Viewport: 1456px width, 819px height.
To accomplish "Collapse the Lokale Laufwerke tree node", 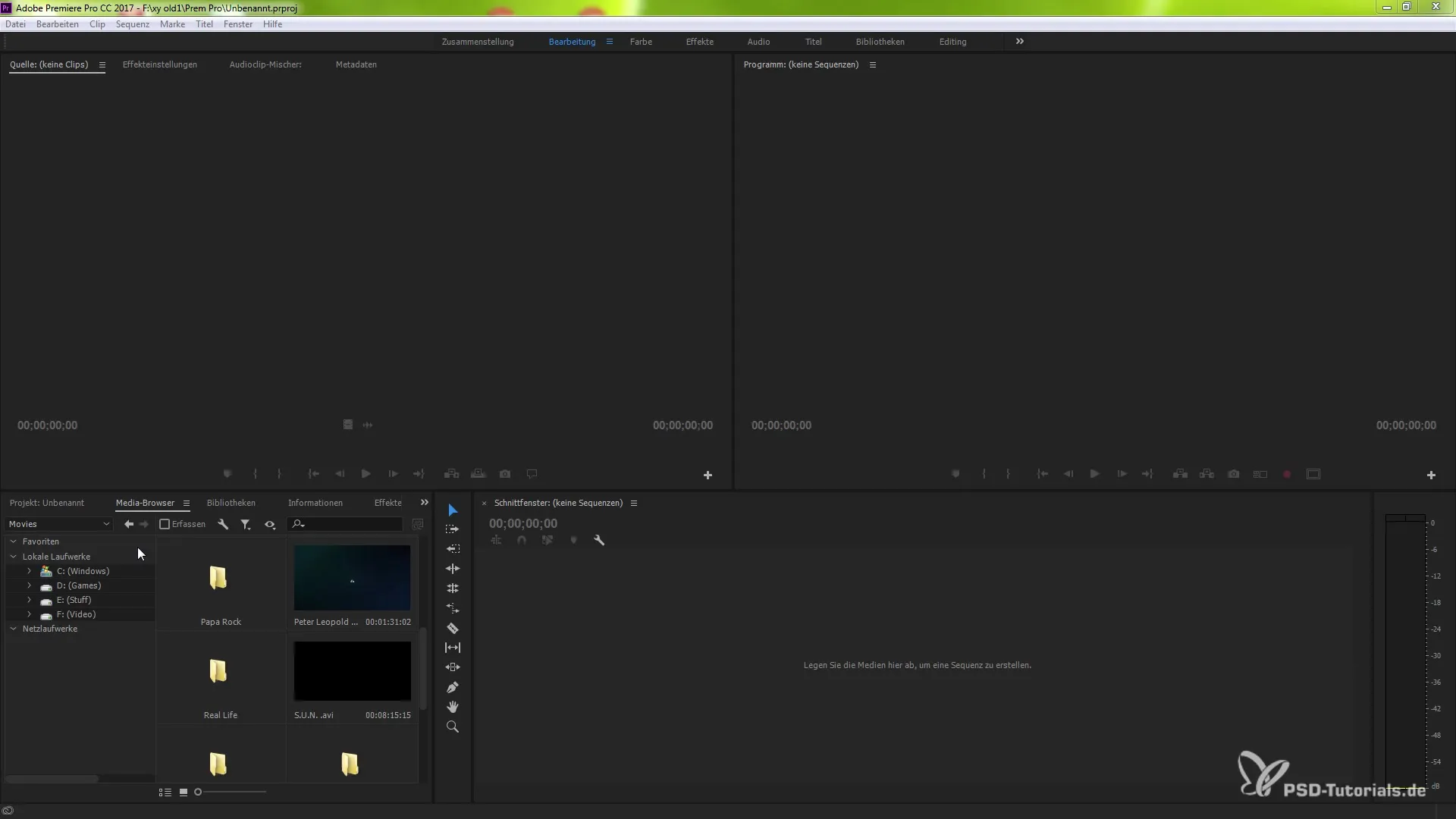I will click(x=13, y=557).
